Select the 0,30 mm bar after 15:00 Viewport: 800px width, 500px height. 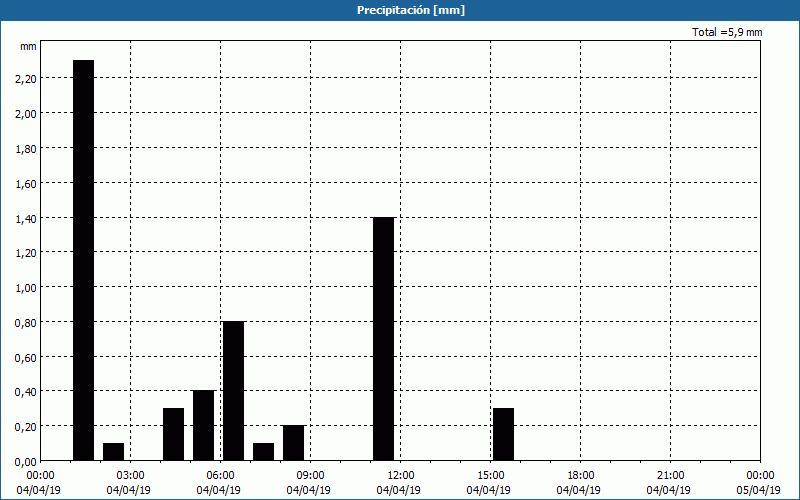point(504,434)
